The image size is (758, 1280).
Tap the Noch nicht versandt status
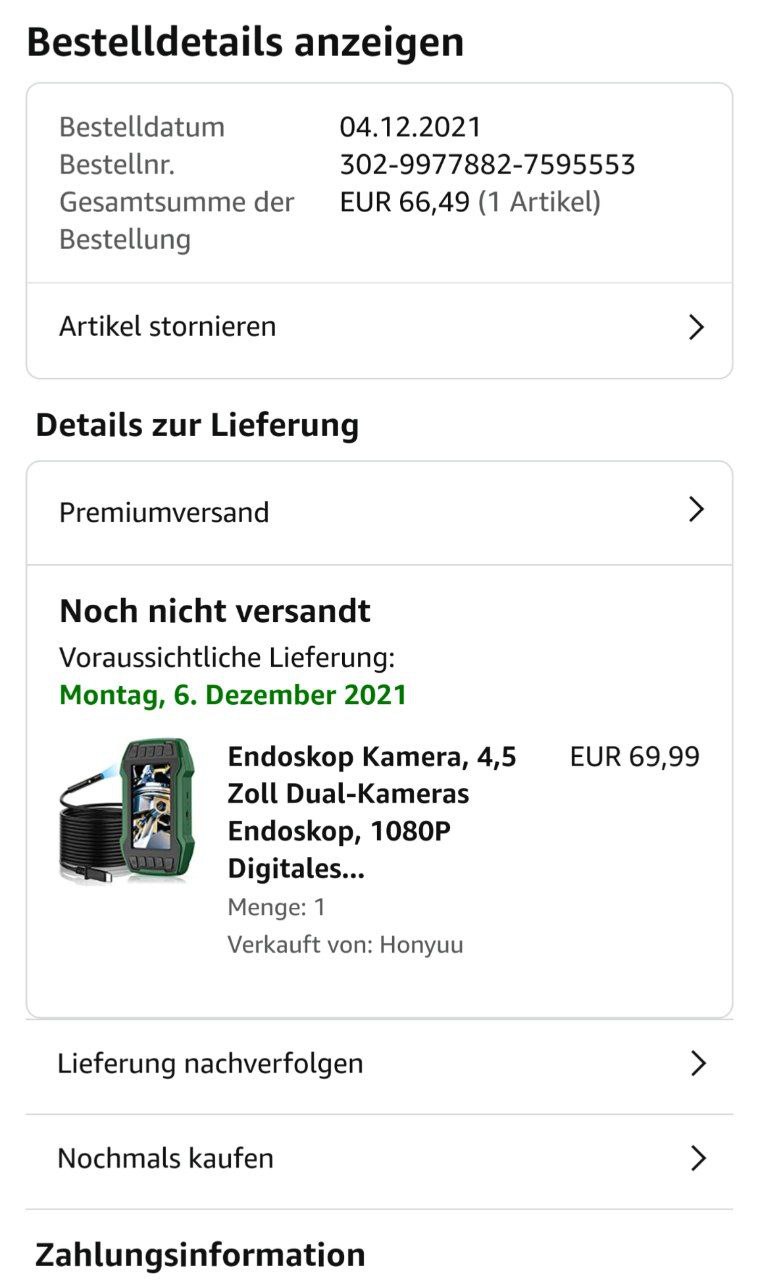(215, 610)
